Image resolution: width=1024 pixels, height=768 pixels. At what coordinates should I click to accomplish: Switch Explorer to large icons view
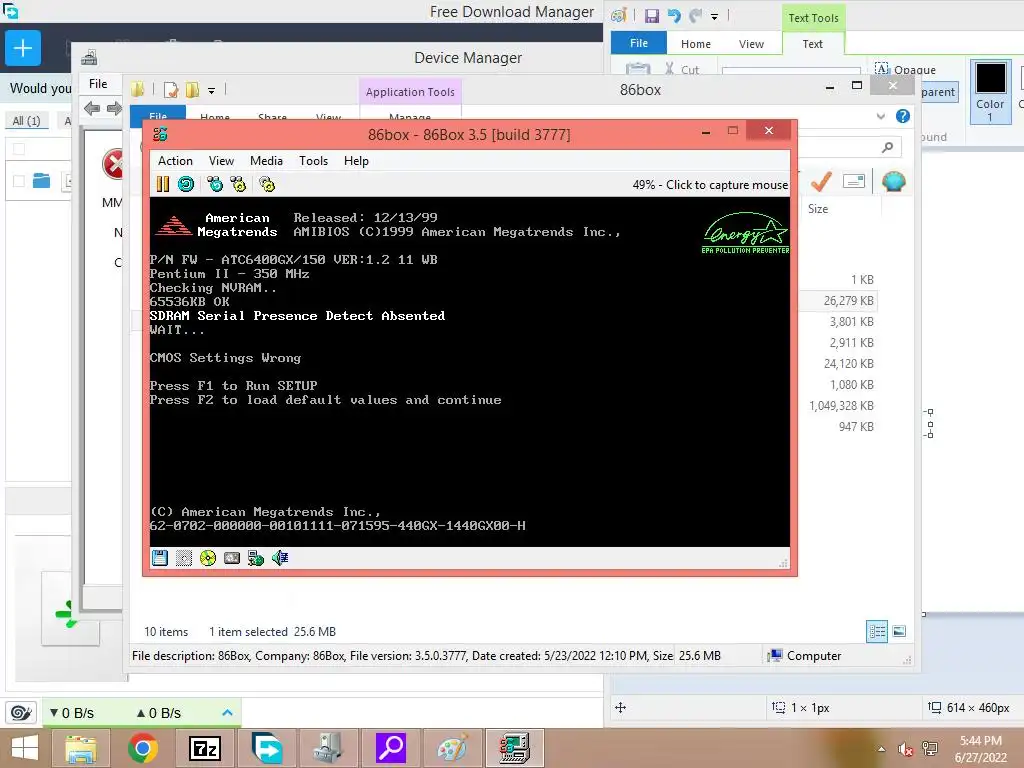click(899, 631)
